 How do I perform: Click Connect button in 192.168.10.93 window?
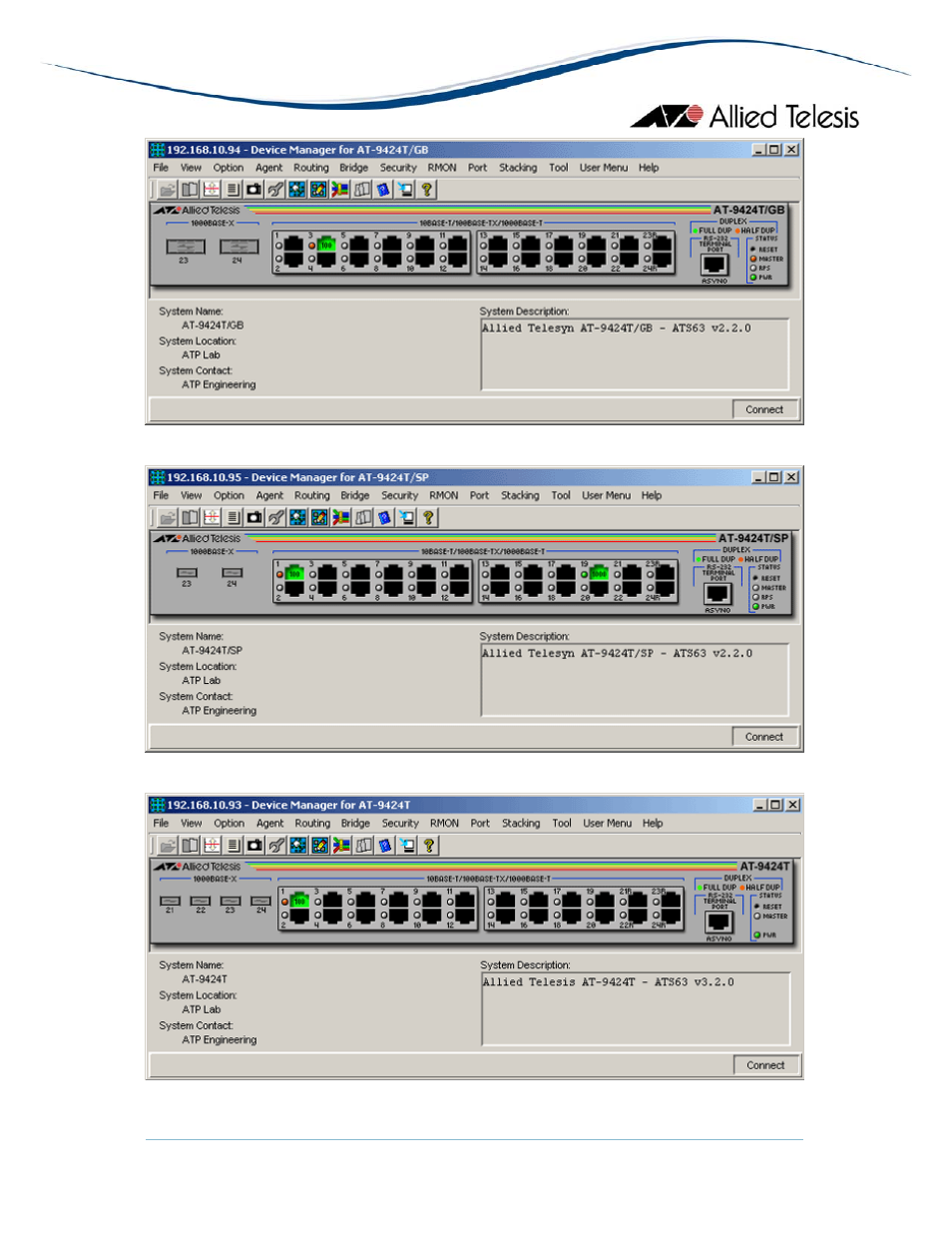pos(766,1065)
